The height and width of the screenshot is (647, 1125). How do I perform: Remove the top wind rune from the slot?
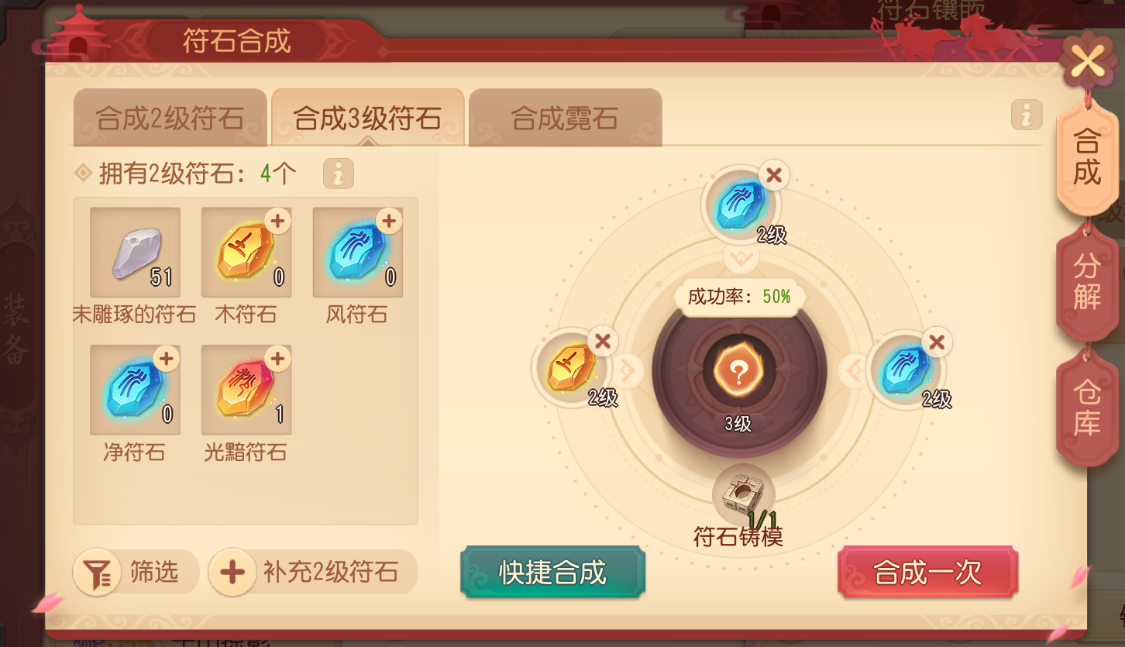773,175
